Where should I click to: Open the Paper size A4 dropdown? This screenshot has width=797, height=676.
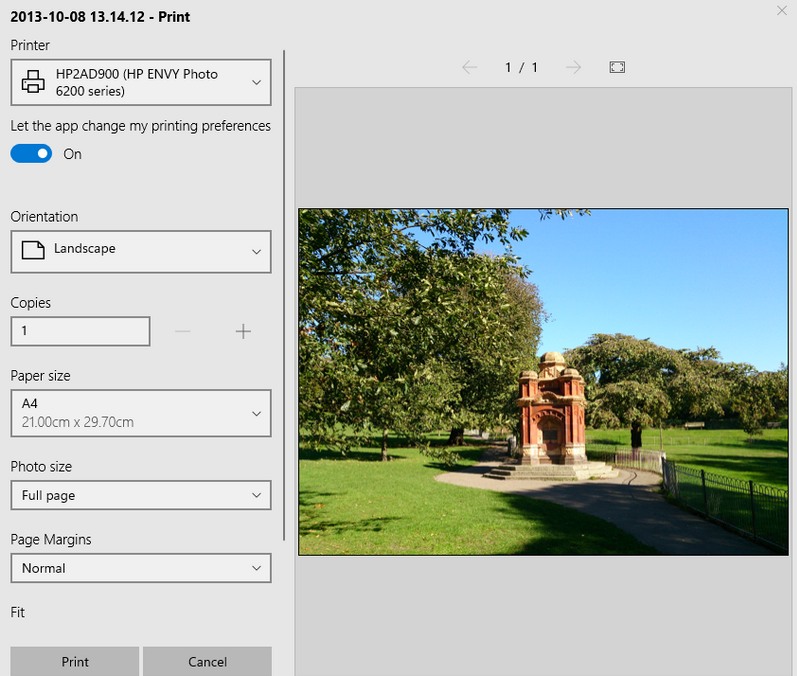[x=141, y=413]
